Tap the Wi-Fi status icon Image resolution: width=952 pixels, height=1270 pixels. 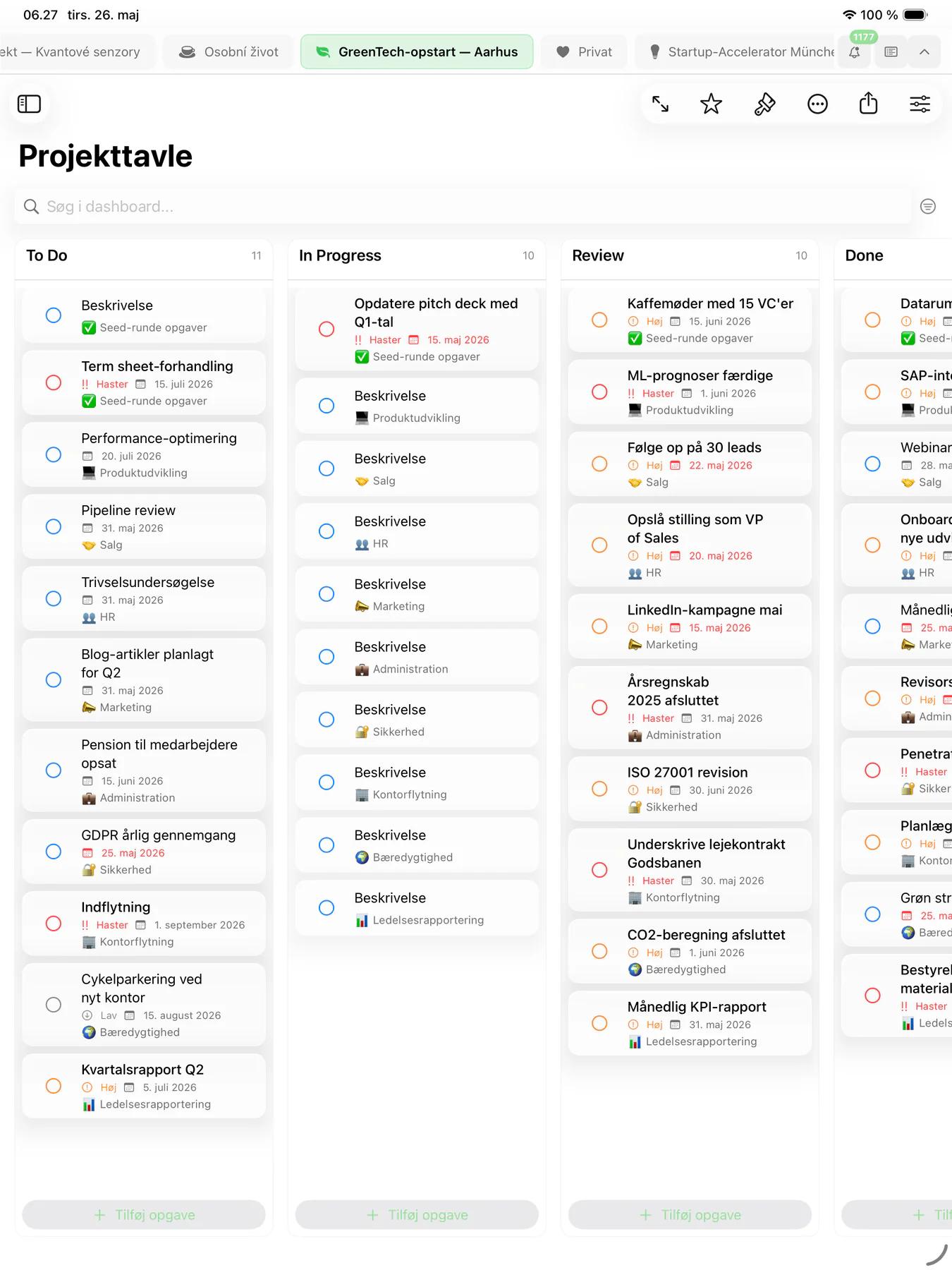[849, 15]
